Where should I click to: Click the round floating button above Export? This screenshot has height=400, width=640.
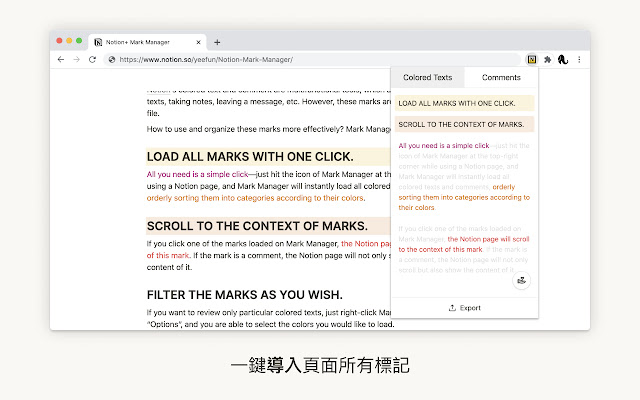(x=520, y=281)
